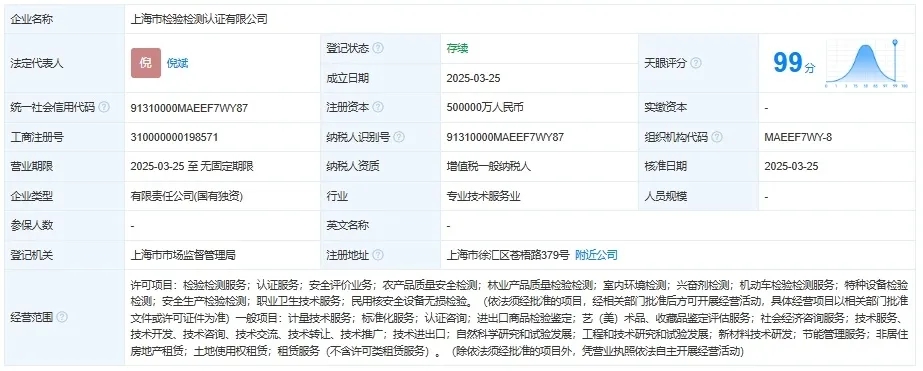
Task: Click taxpayer ID value beside 纳税人识别号
Action: pos(505,137)
